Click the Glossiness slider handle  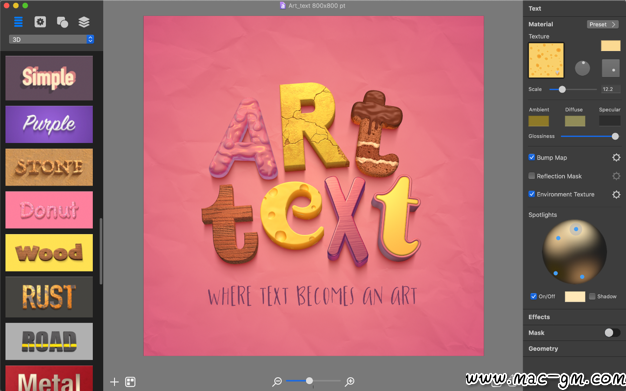tap(615, 137)
